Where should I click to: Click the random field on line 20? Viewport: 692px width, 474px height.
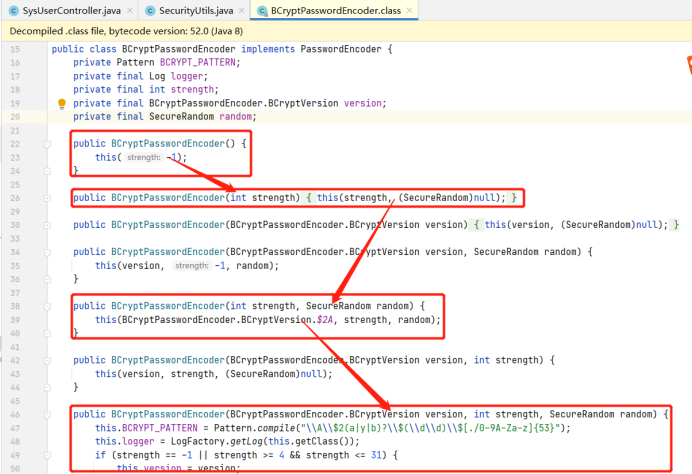[x=236, y=117]
